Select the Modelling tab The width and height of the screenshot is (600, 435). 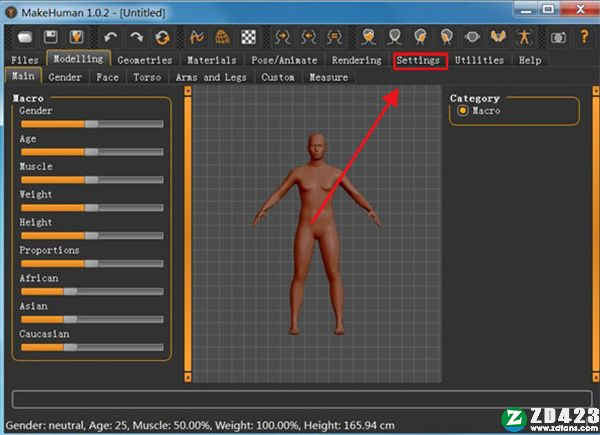[78, 59]
